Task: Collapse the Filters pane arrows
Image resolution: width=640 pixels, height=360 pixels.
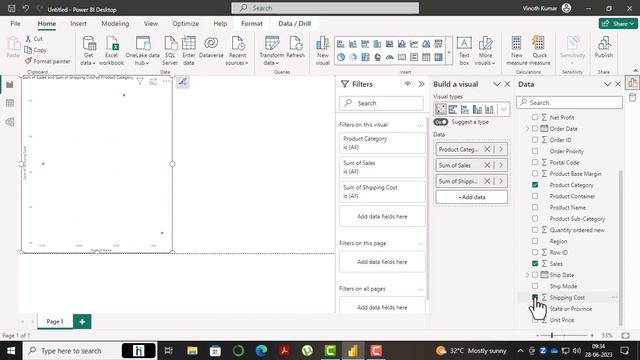Action: (421, 84)
